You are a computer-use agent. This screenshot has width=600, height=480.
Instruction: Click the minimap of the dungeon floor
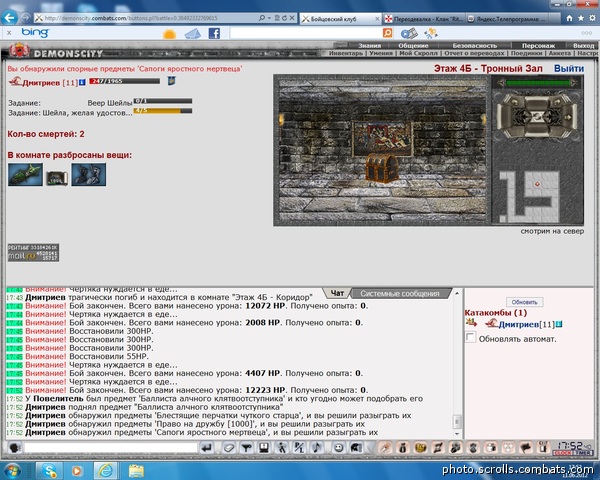click(x=532, y=196)
